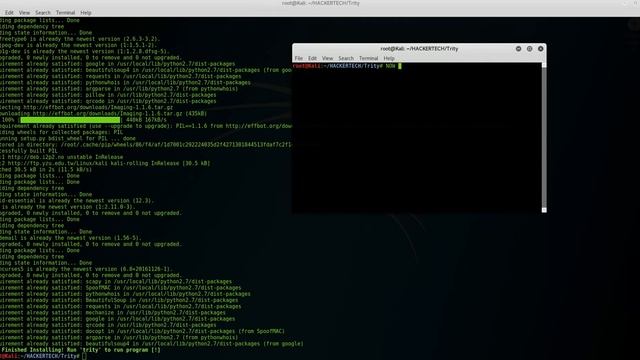Click the 'Finished Installing!' message line
Screen dimensions: 640x360
pos(80,350)
